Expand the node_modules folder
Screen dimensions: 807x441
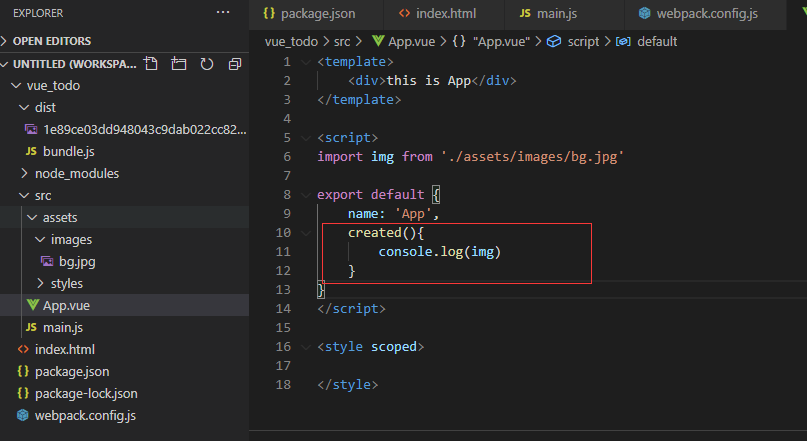tap(24, 173)
